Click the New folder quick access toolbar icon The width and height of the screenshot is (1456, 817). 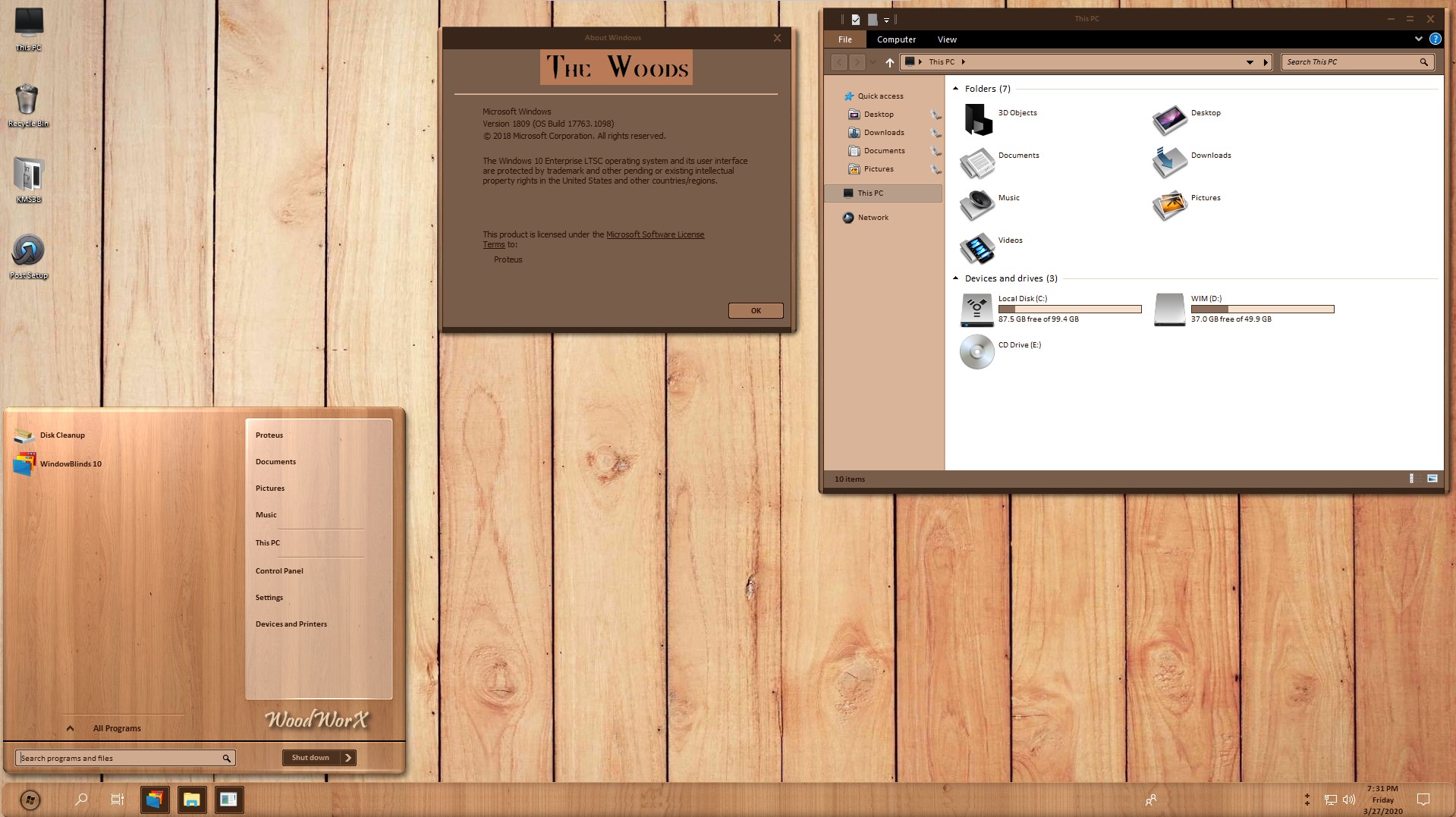coord(873,20)
